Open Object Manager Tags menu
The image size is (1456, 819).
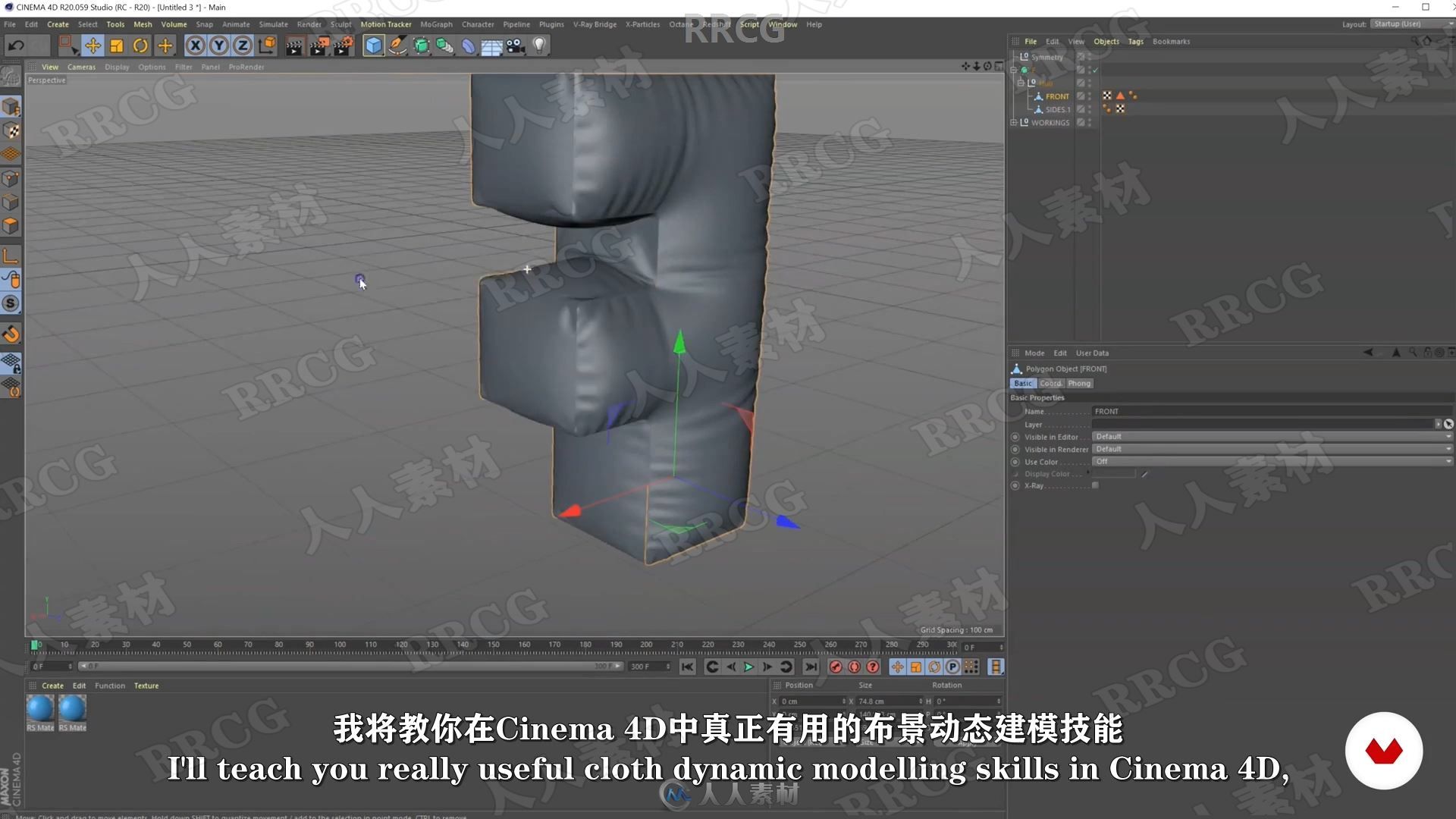(x=1135, y=42)
